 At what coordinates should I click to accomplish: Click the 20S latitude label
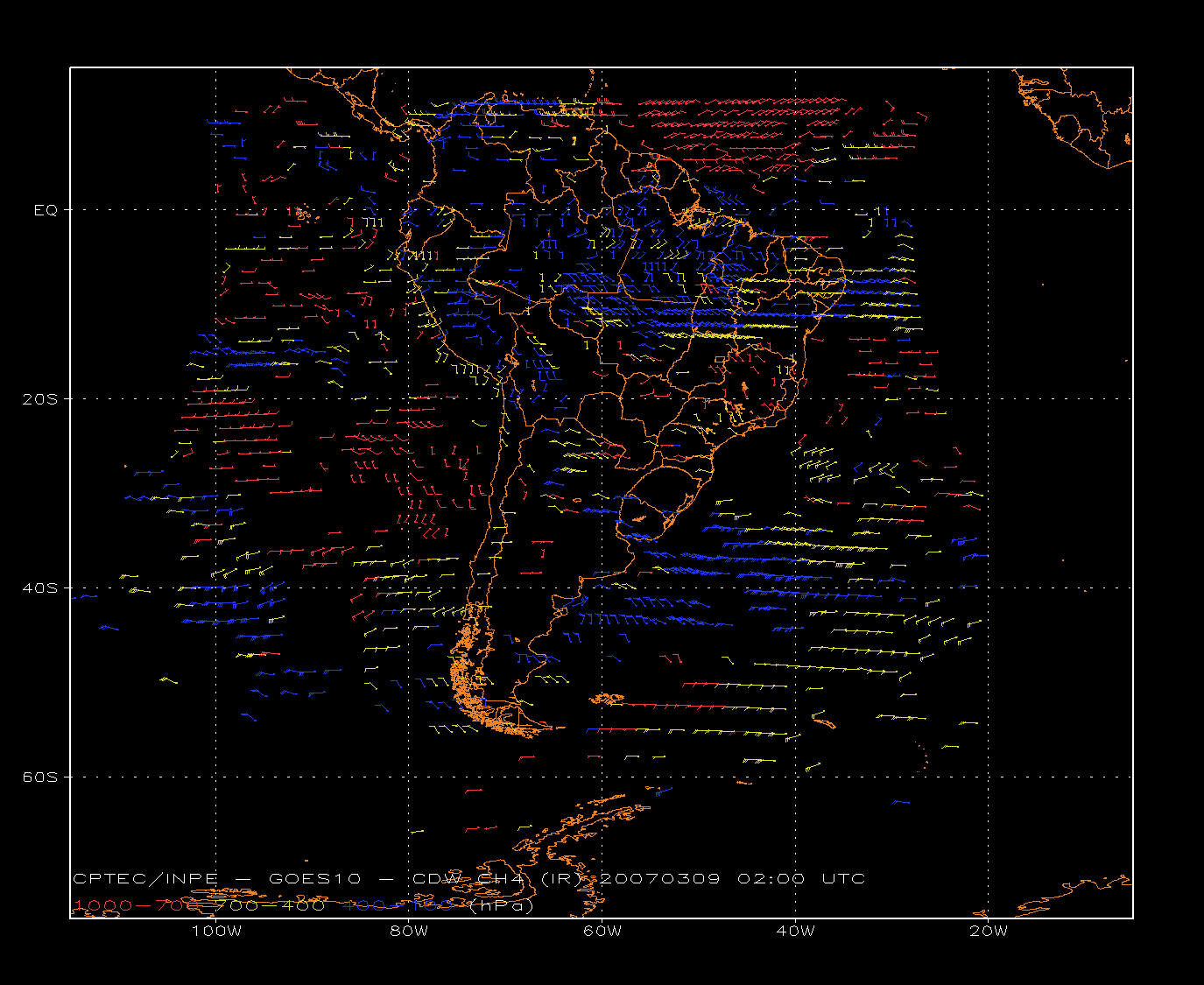[x=39, y=399]
